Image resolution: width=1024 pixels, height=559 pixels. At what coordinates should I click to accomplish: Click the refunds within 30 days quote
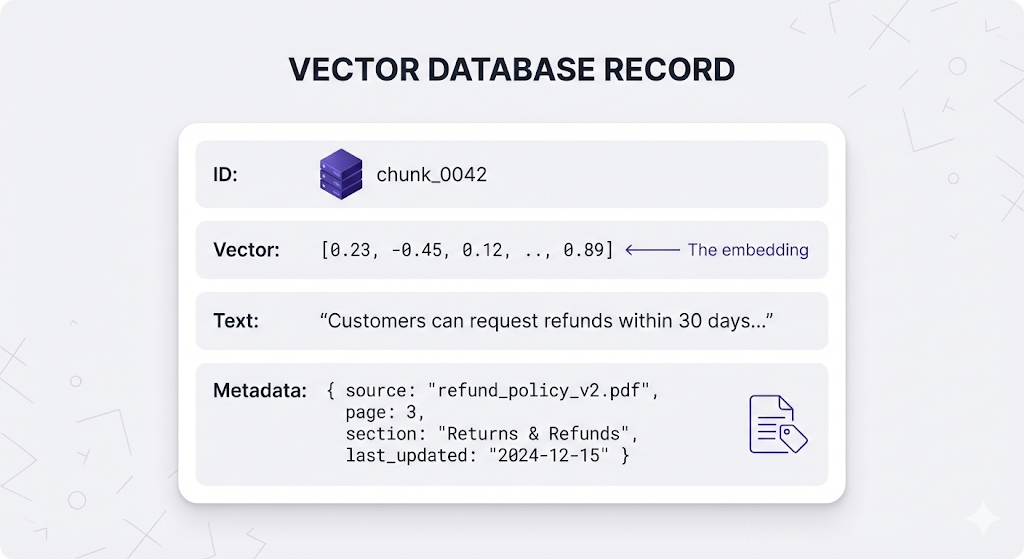coord(548,321)
